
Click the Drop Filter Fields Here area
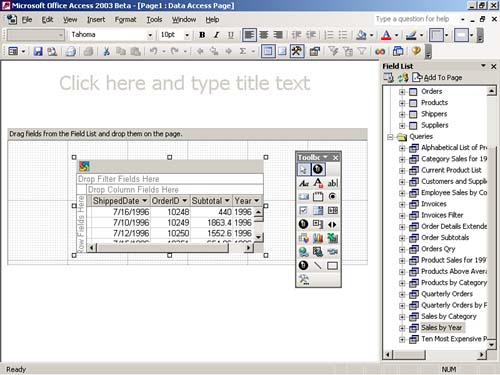tap(170, 179)
